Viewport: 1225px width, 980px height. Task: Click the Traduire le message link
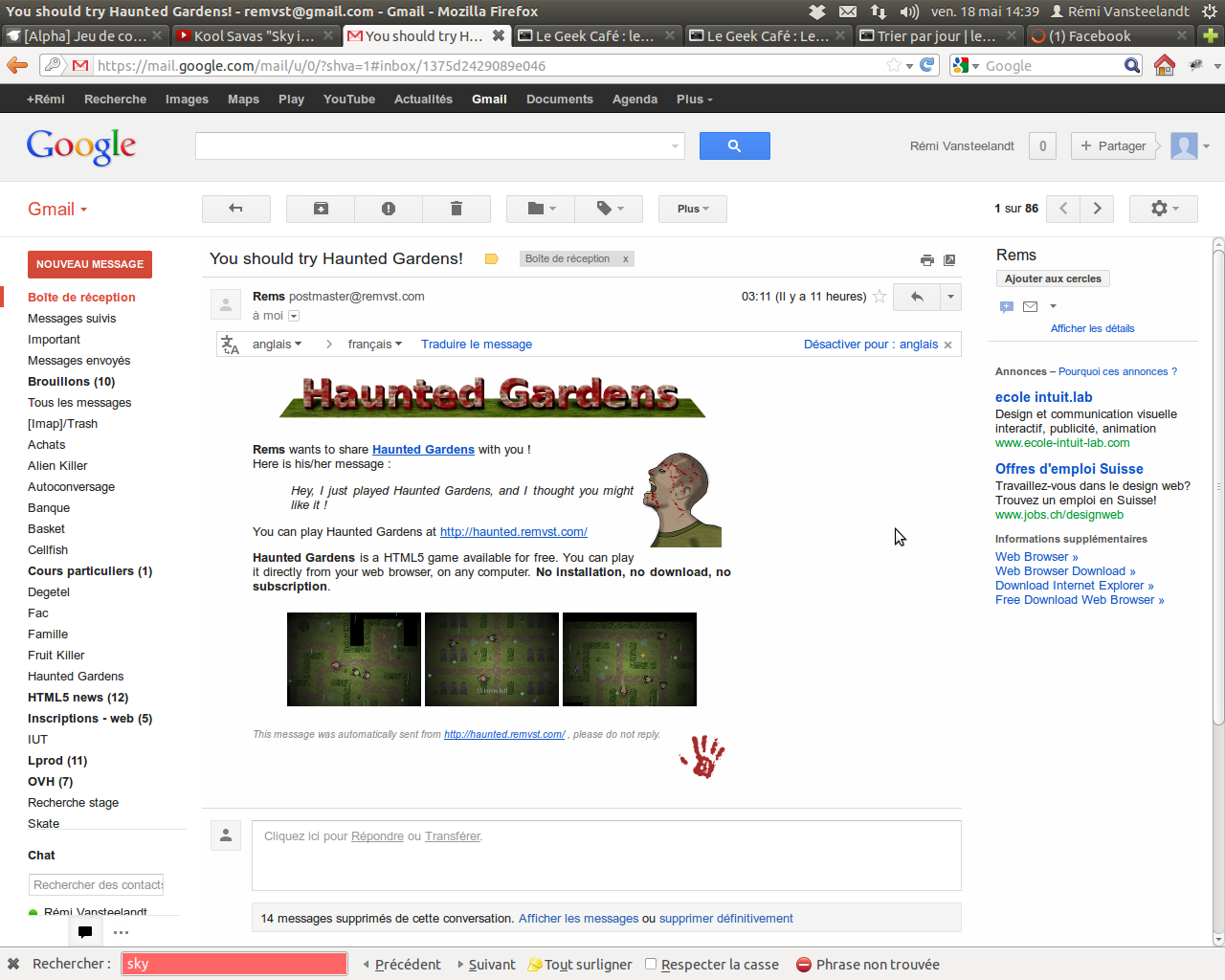coord(477,345)
